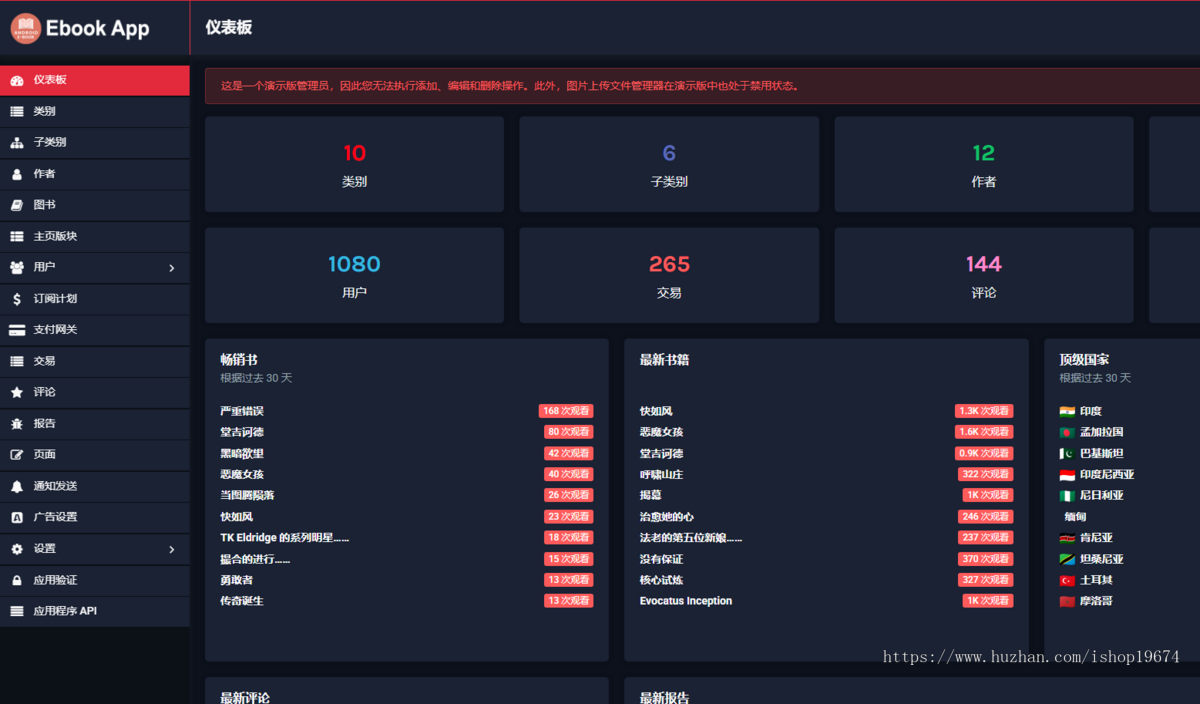Click the credit card icon beside 支付网关
1200x704 pixels.
tap(16, 330)
